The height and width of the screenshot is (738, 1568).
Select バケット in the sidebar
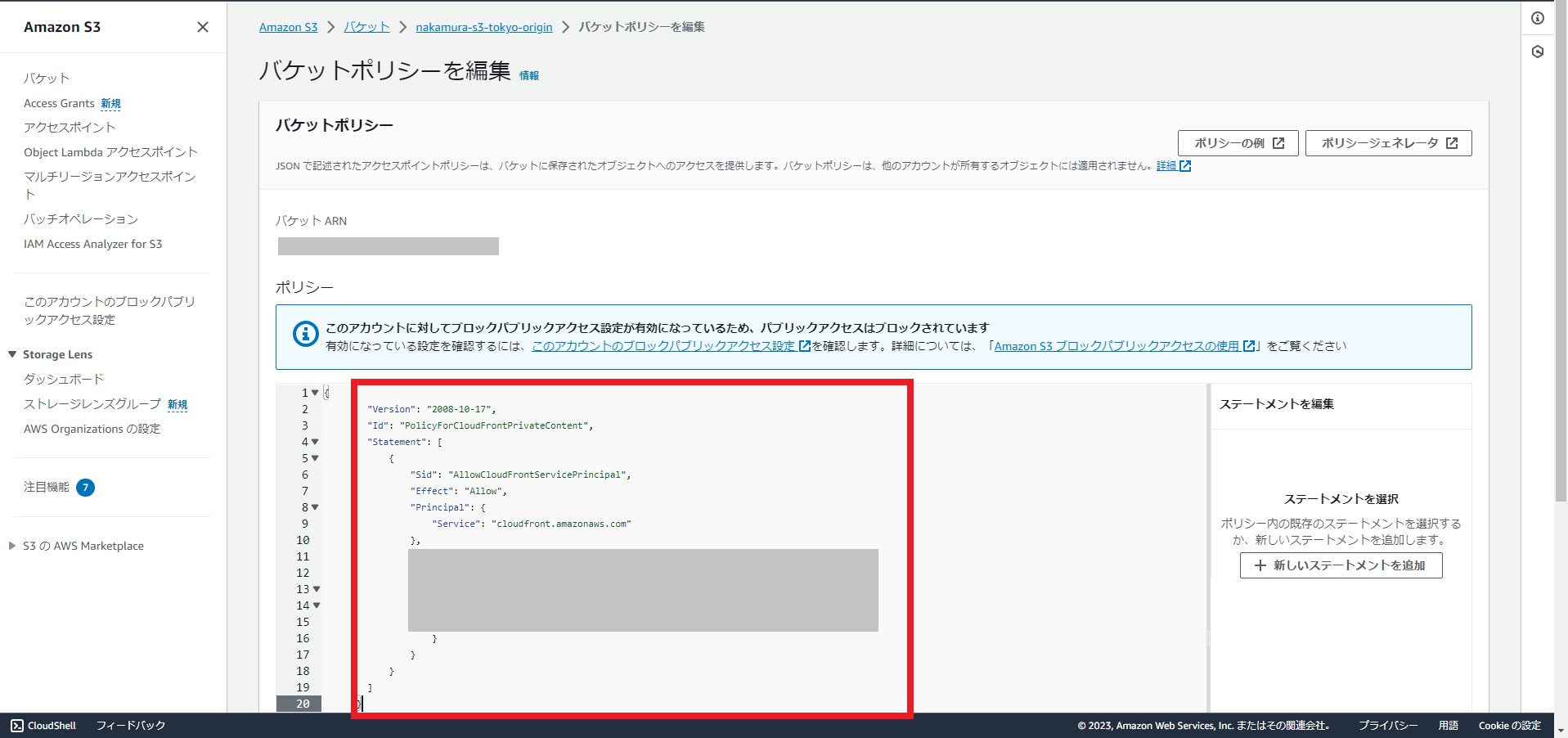pyautogui.click(x=47, y=79)
